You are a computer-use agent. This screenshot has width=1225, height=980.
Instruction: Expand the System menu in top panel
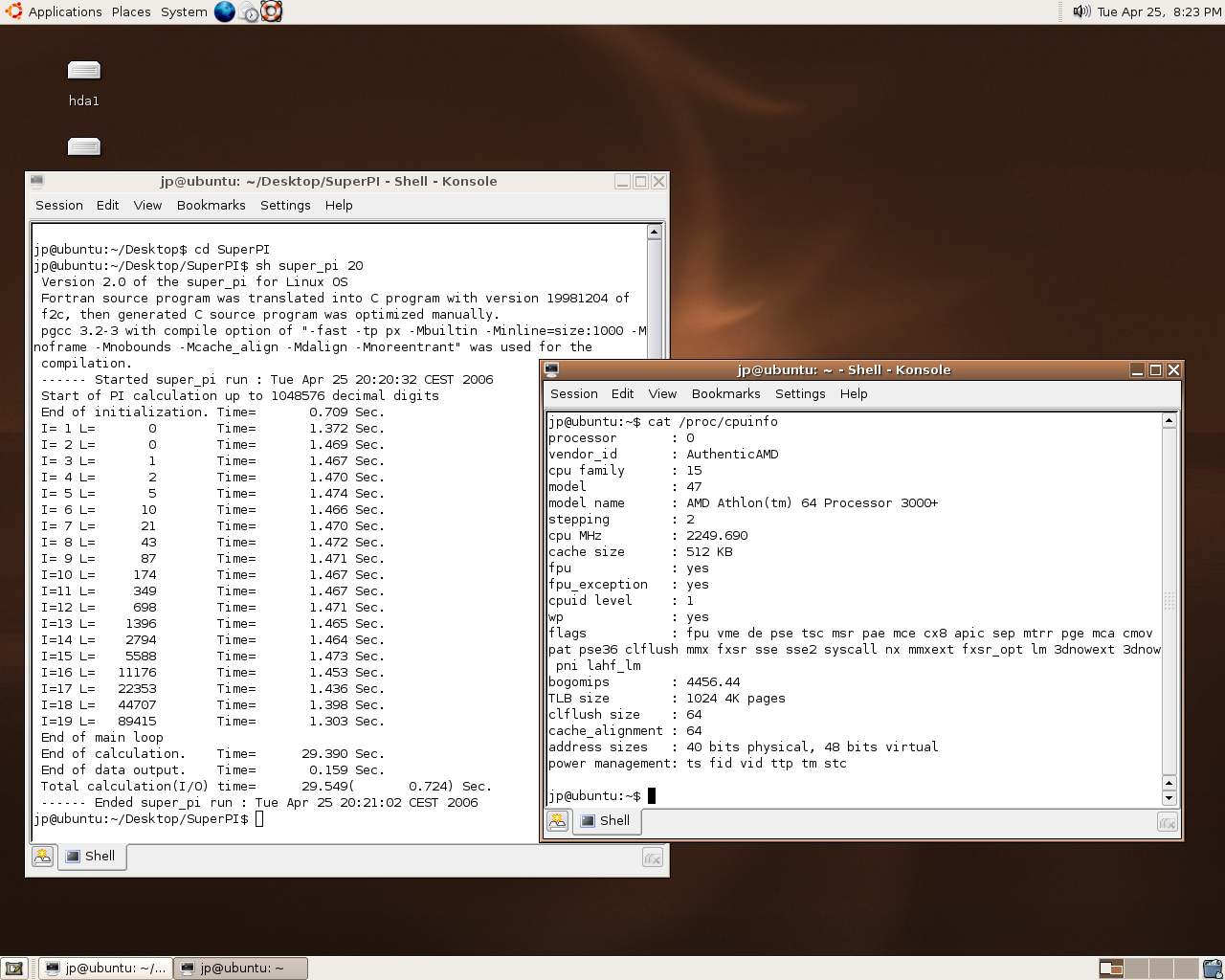[x=184, y=11]
